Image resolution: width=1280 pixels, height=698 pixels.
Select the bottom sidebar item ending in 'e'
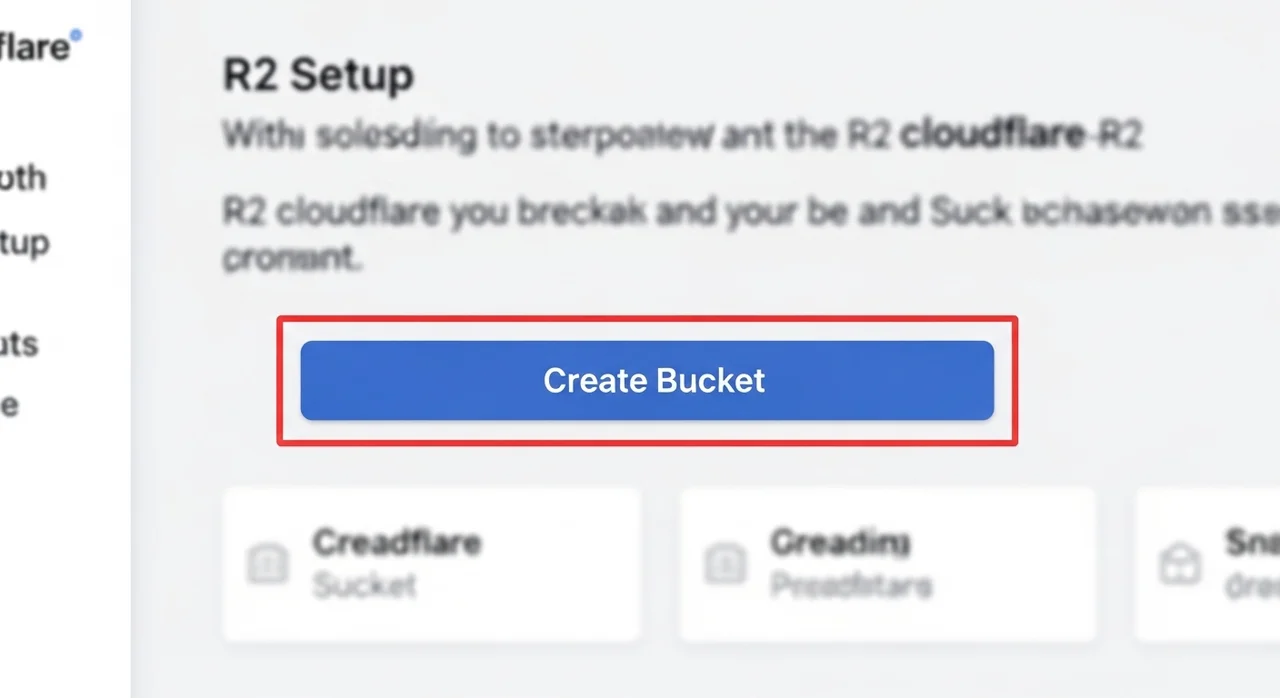tap(10, 404)
